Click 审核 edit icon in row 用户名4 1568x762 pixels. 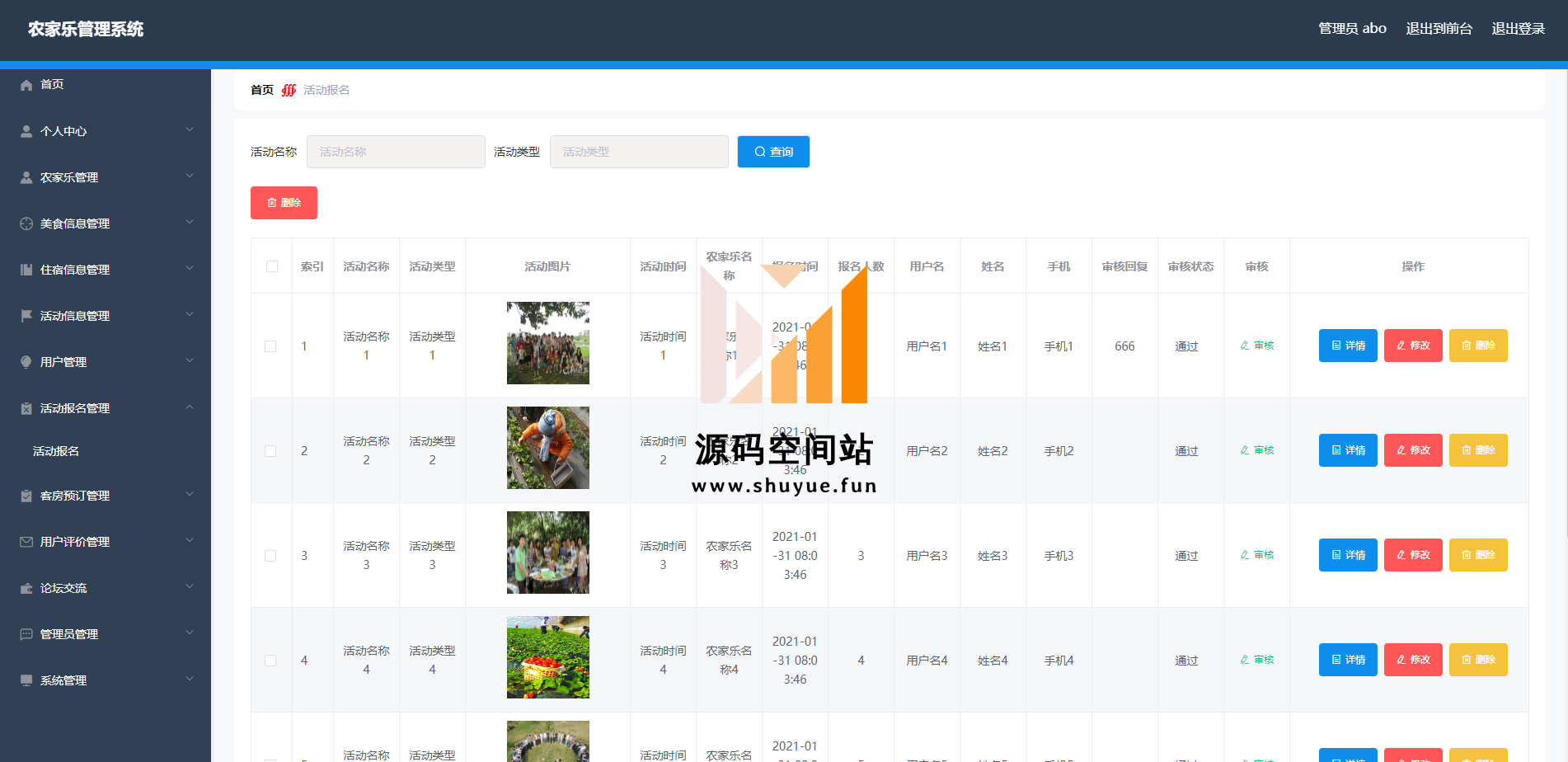1245,660
